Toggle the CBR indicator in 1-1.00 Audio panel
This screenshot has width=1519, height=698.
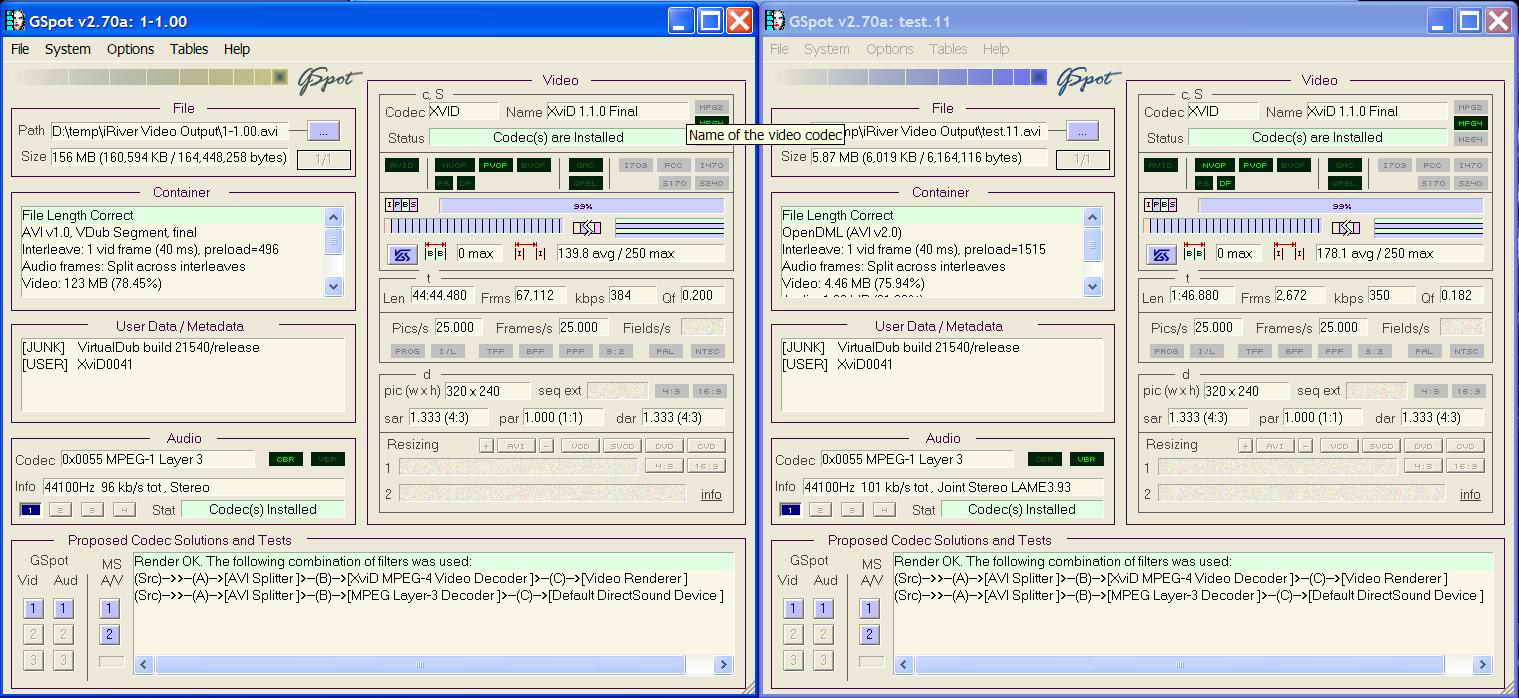tap(285, 459)
